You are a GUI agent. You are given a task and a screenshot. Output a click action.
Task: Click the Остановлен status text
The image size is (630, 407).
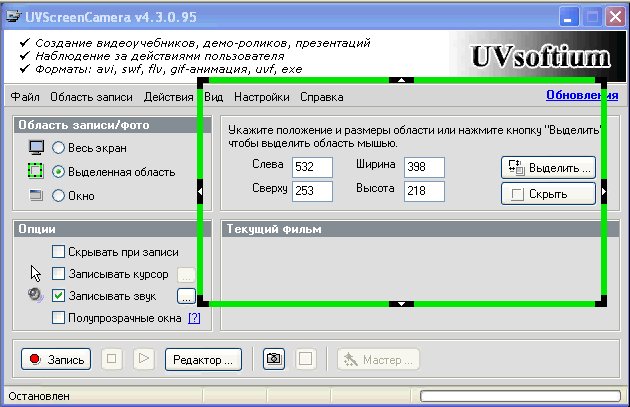click(39, 396)
